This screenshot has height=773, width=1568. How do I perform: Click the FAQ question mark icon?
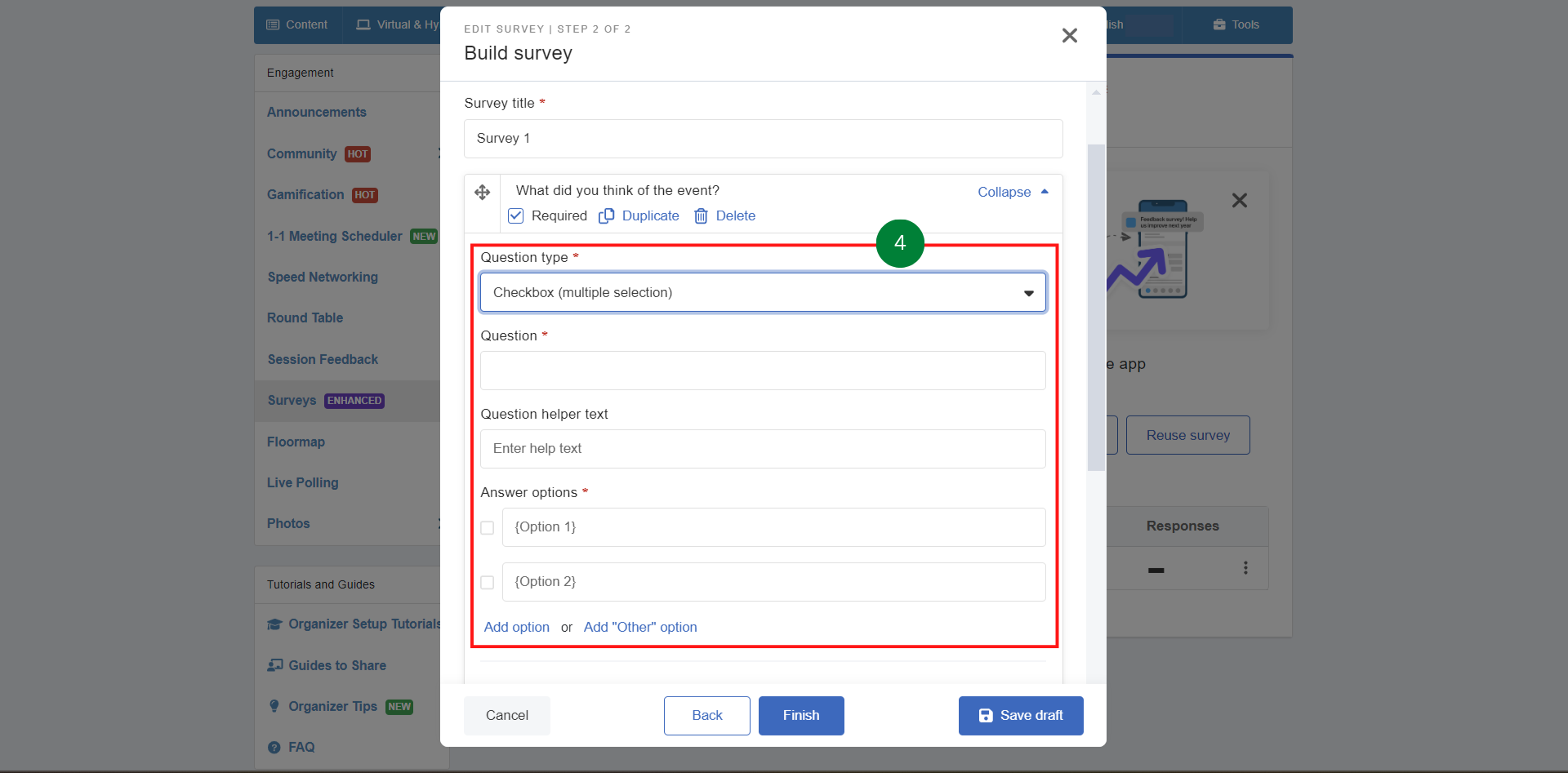[x=274, y=748]
